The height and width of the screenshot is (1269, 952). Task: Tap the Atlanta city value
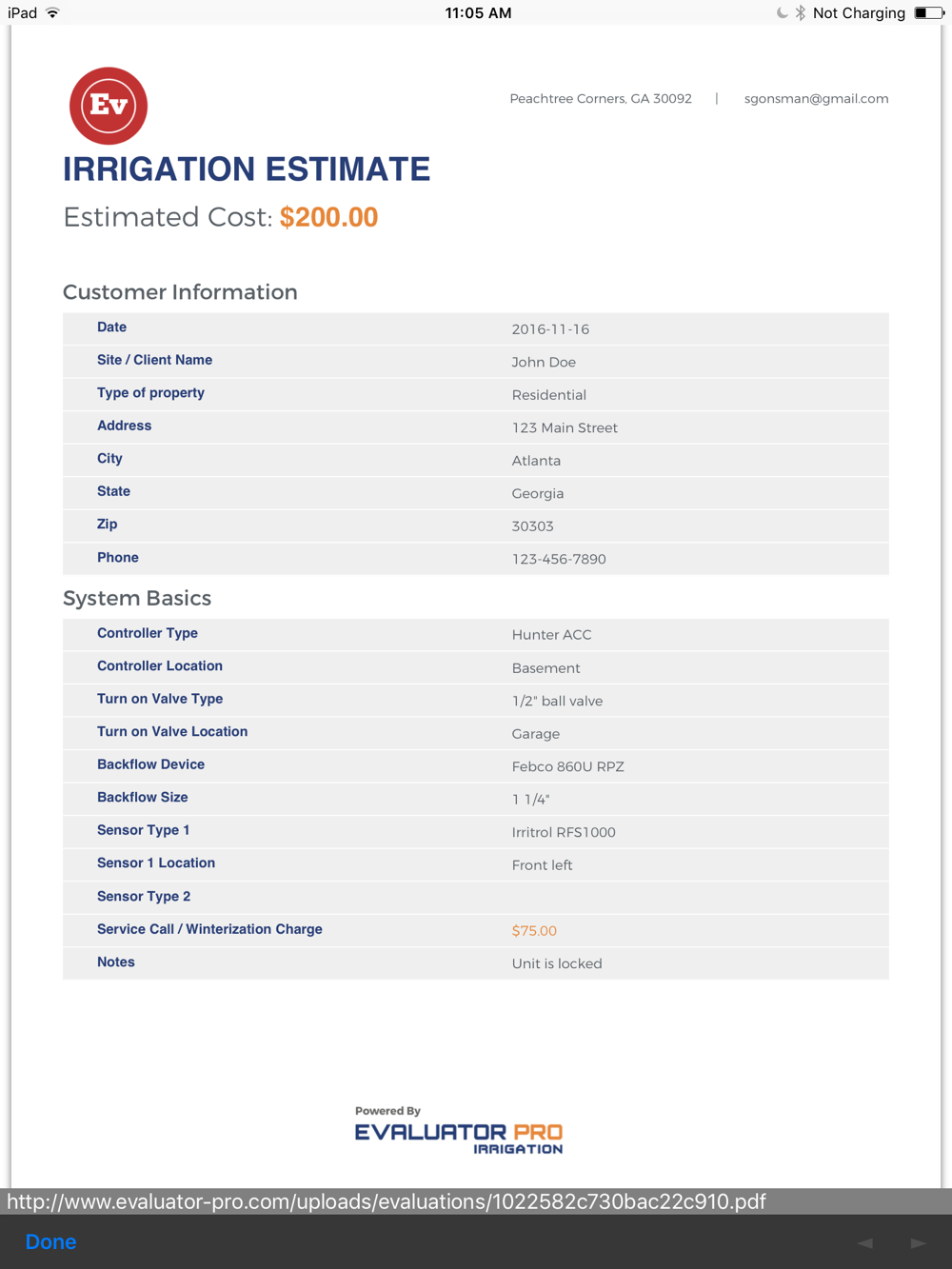point(536,461)
